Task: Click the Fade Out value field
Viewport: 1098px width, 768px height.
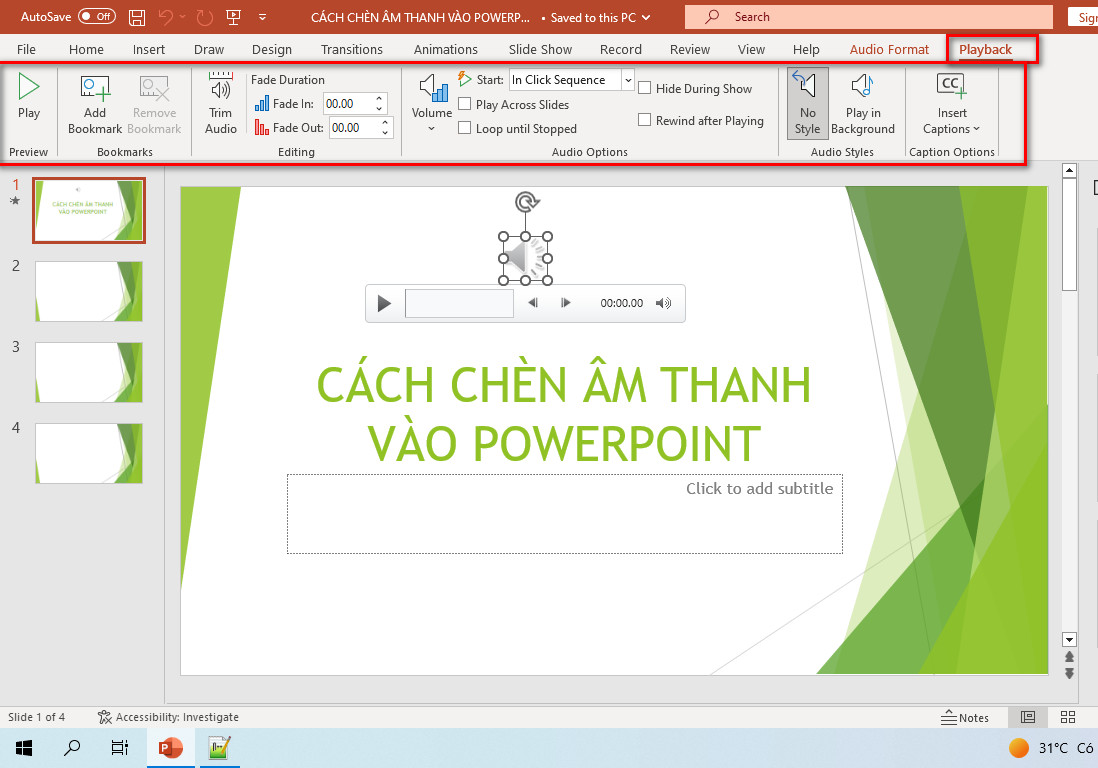Action: [354, 127]
